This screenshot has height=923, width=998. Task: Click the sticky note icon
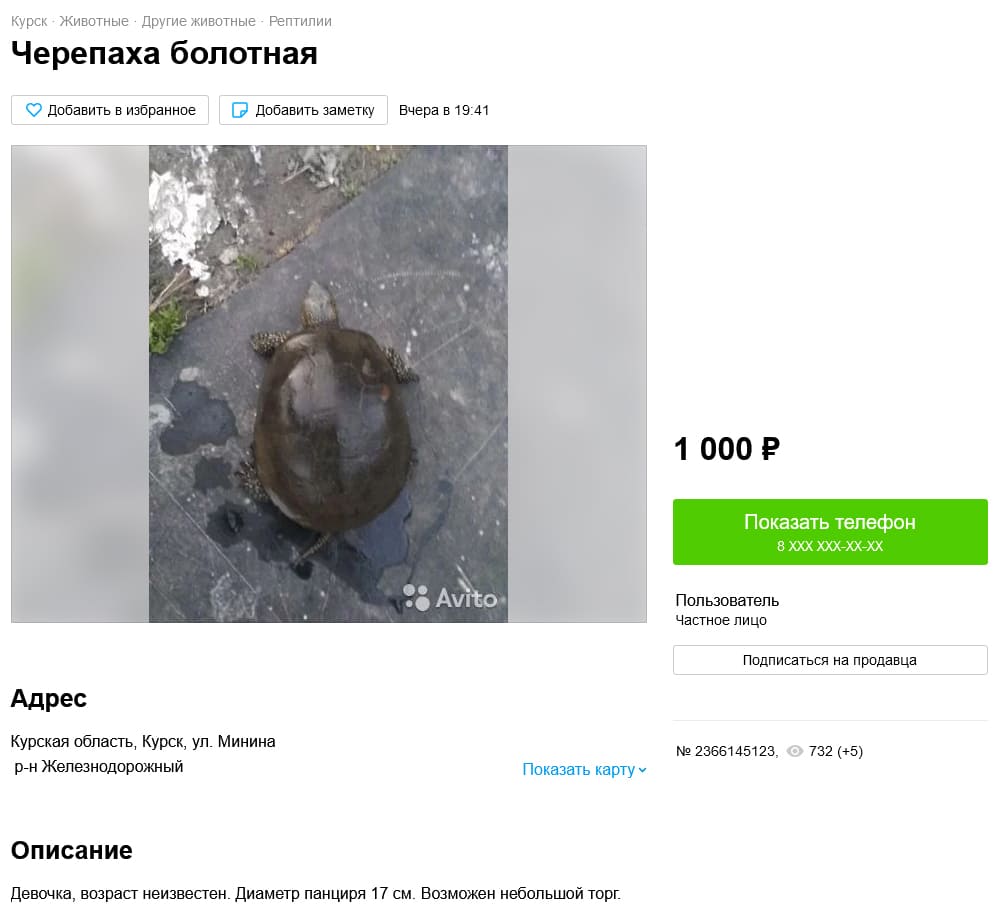(240, 110)
